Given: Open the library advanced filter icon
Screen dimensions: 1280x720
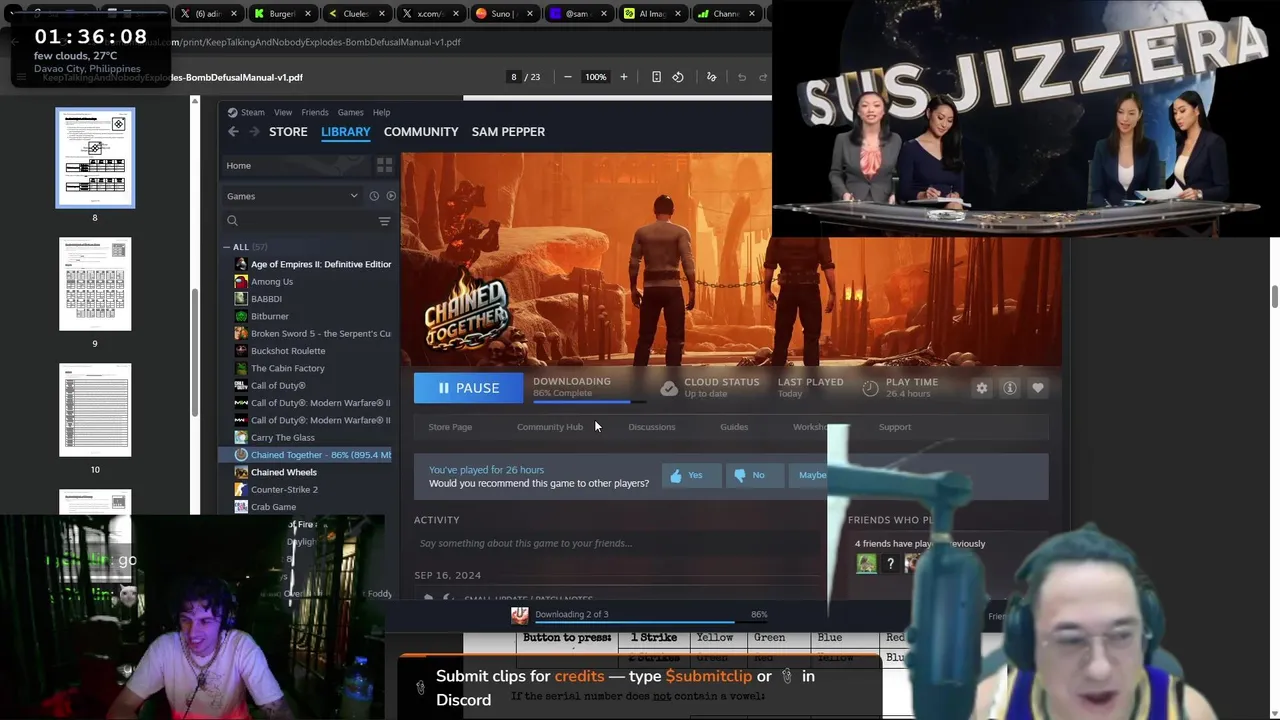Looking at the screenshot, I should point(384,221).
